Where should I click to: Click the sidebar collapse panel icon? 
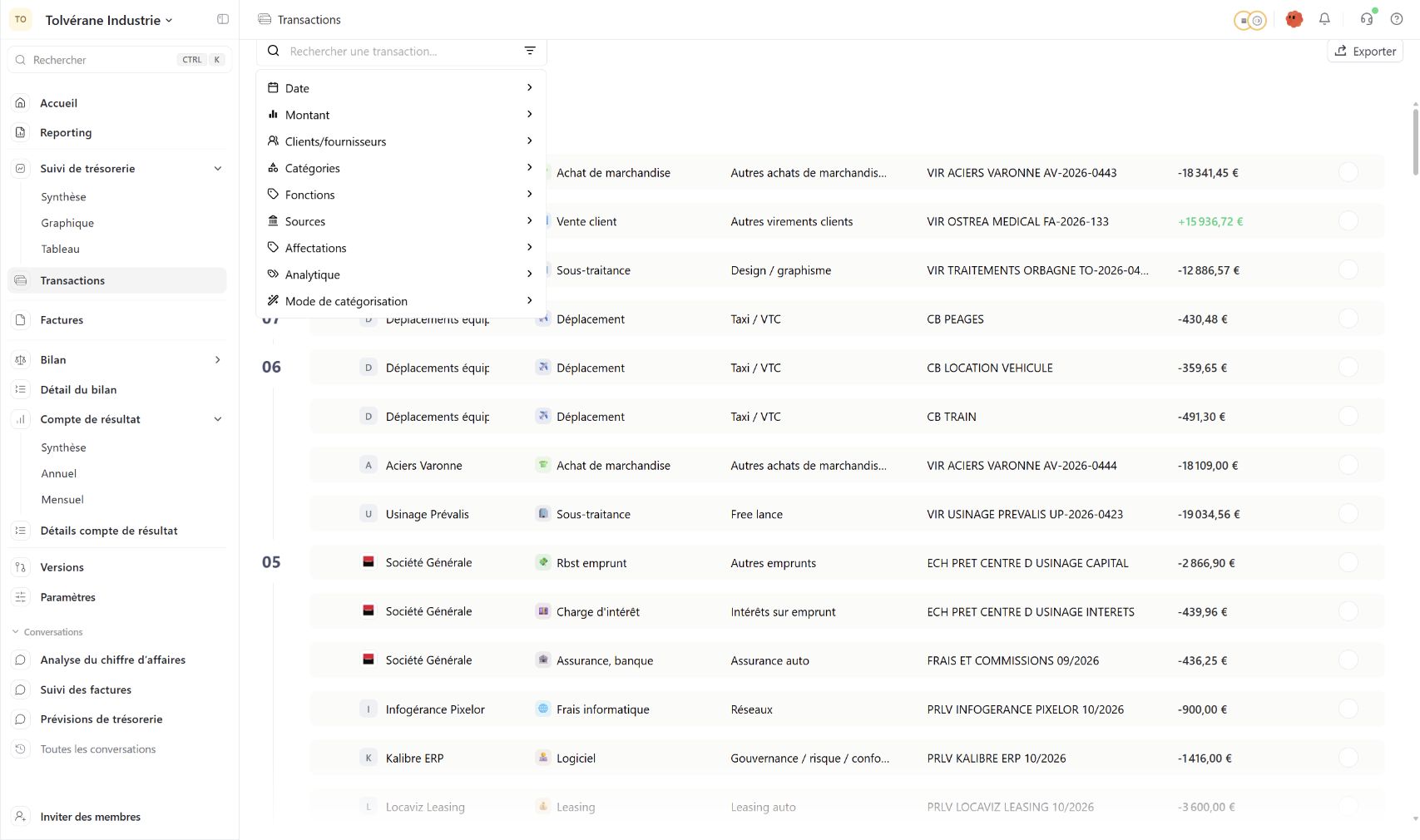[x=223, y=19]
